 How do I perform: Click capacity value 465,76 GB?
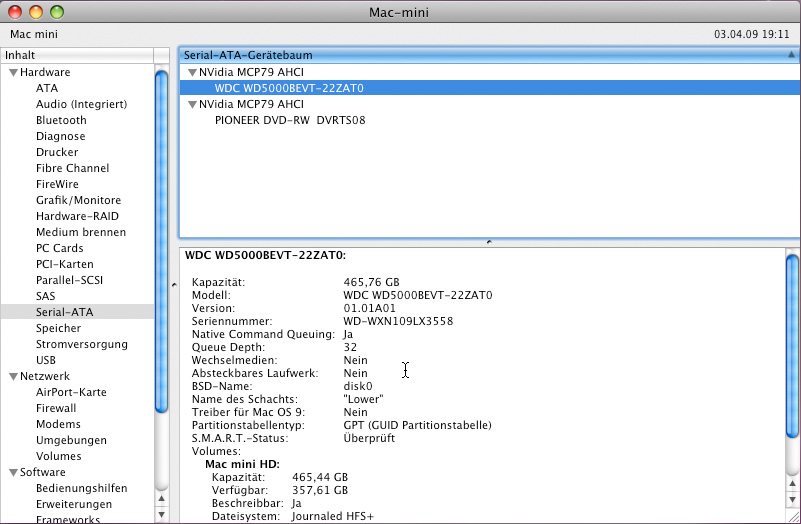point(371,282)
